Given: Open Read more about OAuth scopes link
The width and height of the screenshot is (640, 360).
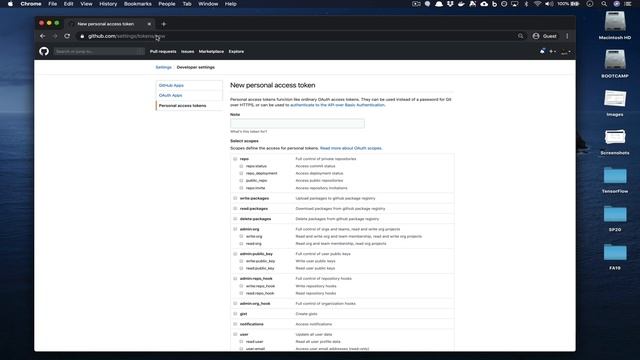Looking at the screenshot, I should 351,148.
